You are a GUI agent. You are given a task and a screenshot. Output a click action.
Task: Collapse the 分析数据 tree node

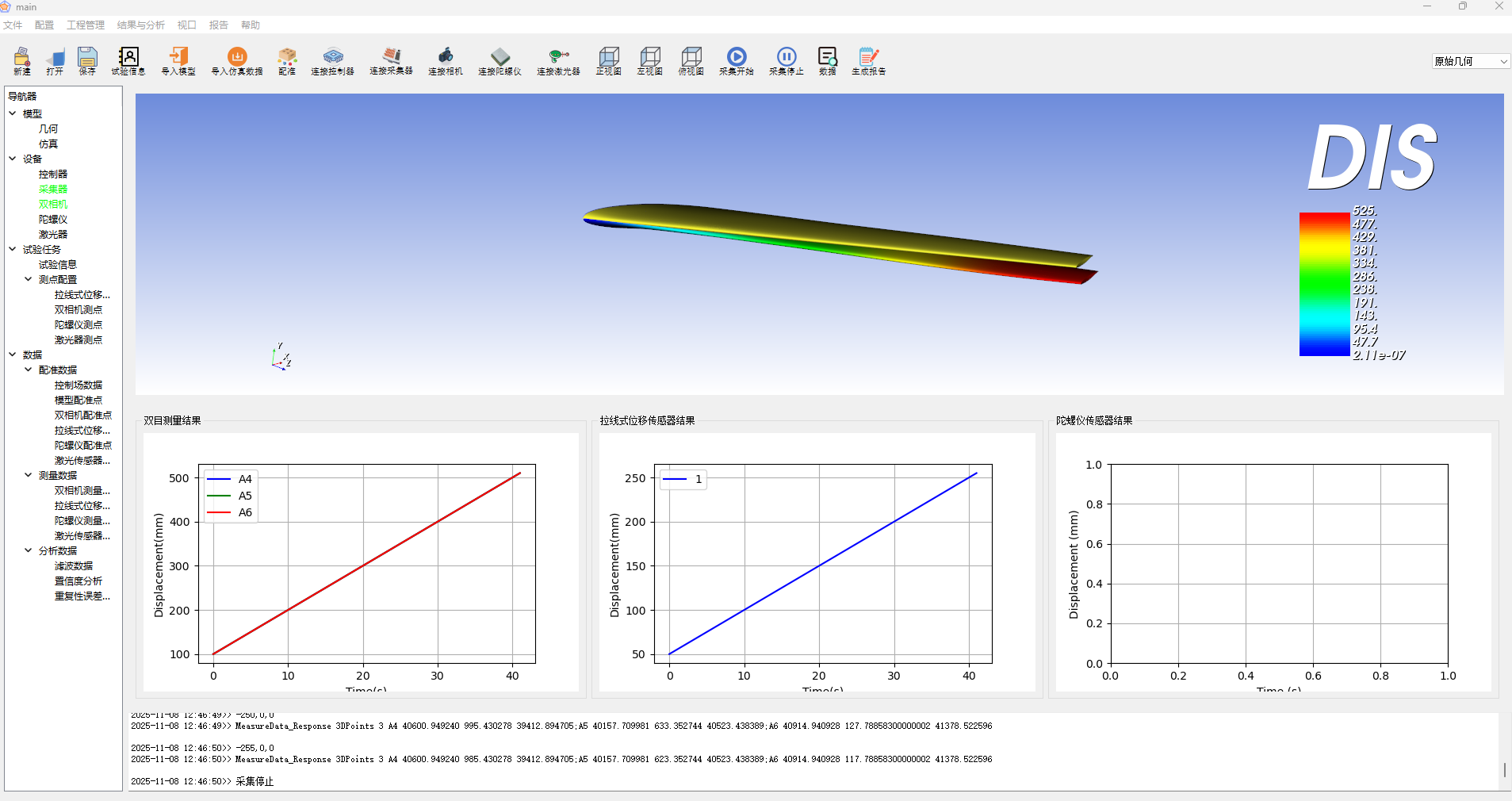coord(29,550)
